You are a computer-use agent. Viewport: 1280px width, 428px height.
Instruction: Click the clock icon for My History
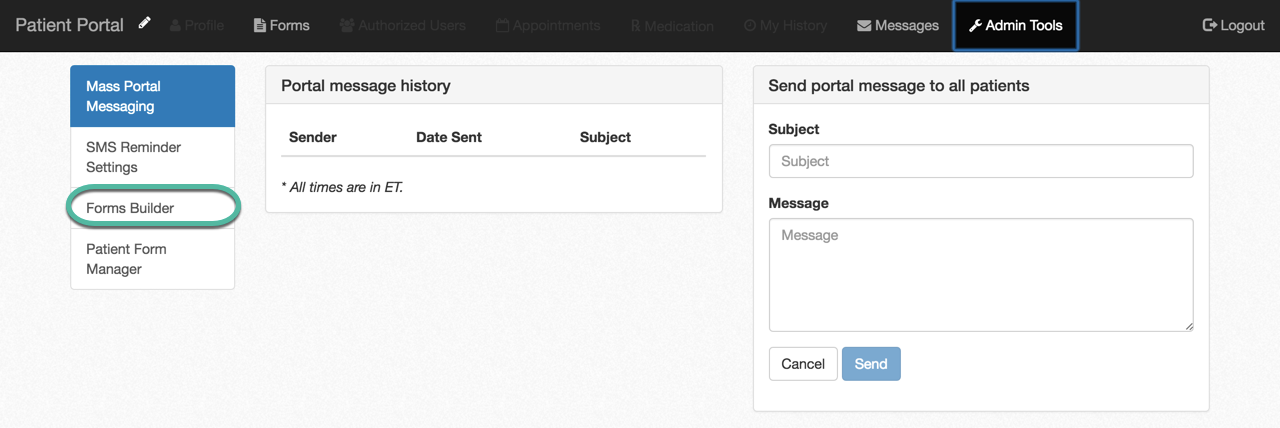(x=750, y=26)
